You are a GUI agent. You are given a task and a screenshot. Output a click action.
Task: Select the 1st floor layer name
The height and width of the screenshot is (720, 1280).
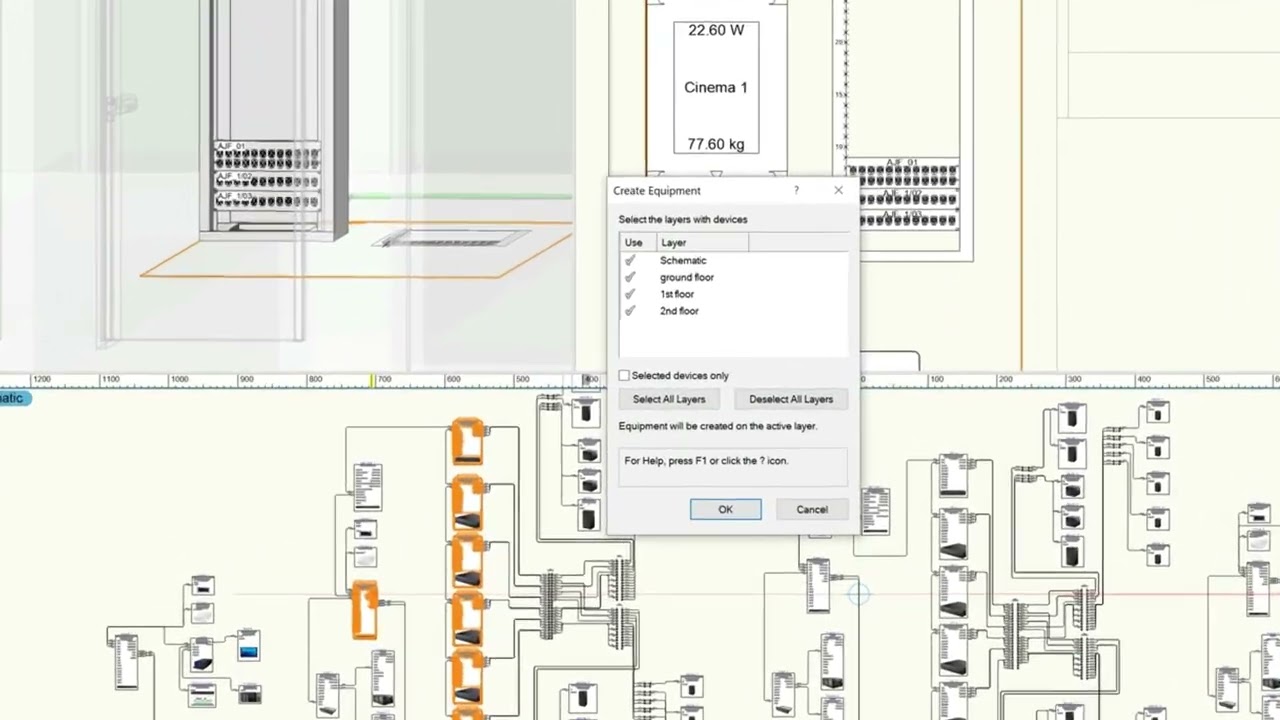pos(677,294)
